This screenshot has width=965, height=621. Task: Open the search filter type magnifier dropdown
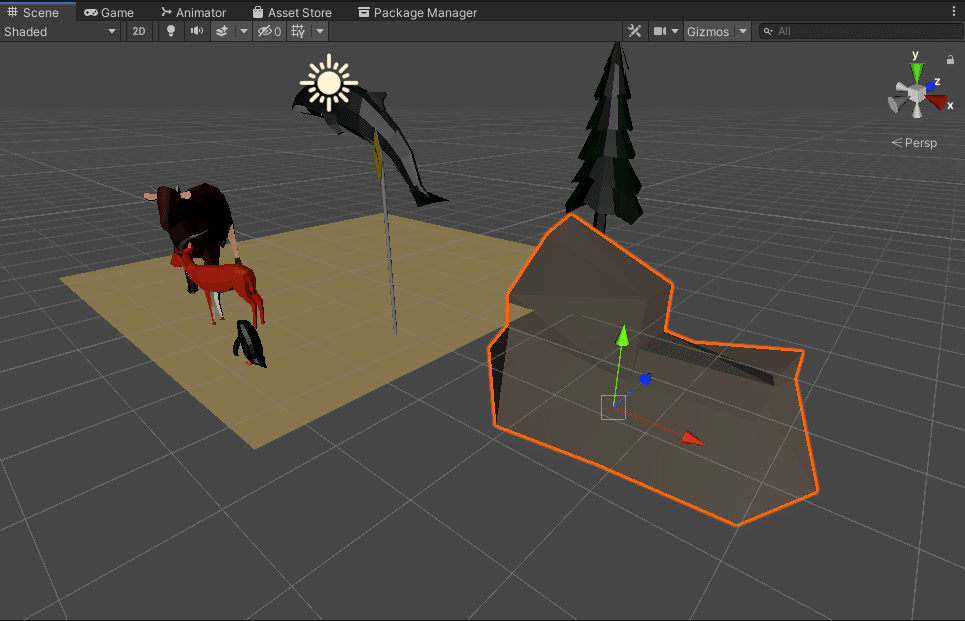pyautogui.click(x=768, y=31)
